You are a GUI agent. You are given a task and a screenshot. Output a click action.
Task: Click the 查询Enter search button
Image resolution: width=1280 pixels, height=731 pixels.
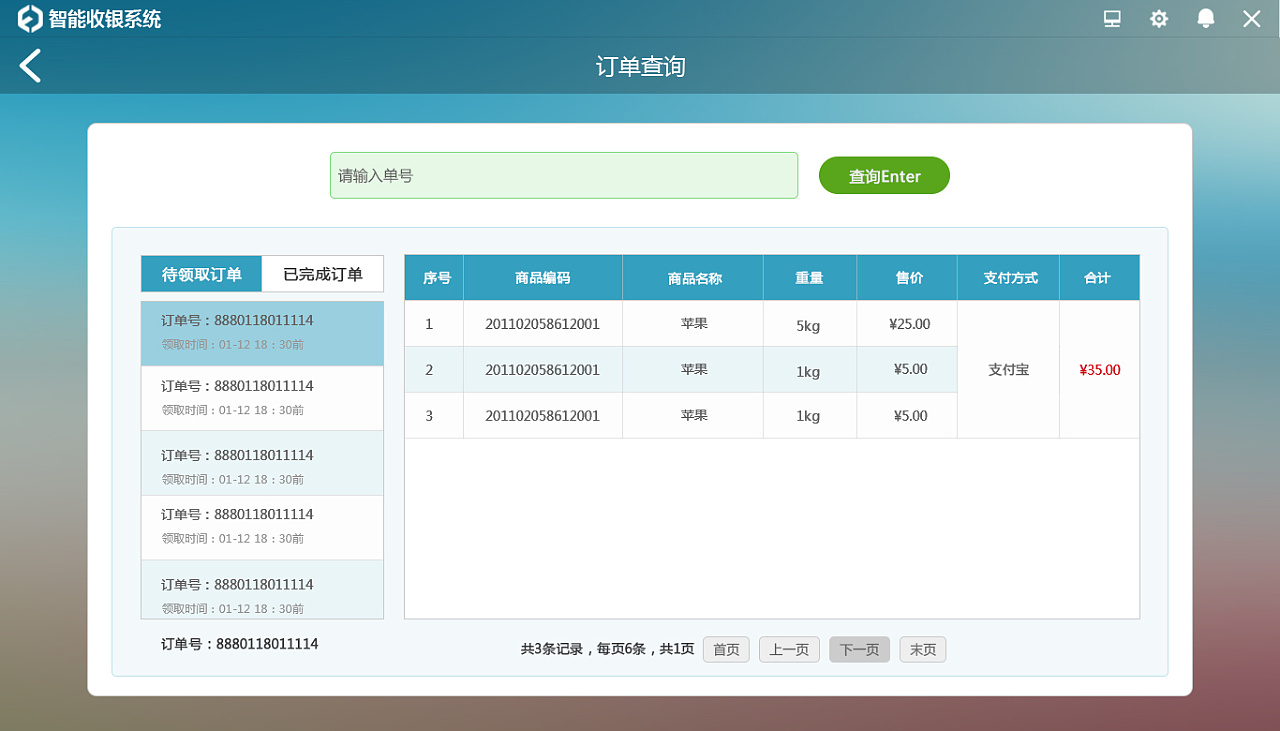[x=884, y=175]
